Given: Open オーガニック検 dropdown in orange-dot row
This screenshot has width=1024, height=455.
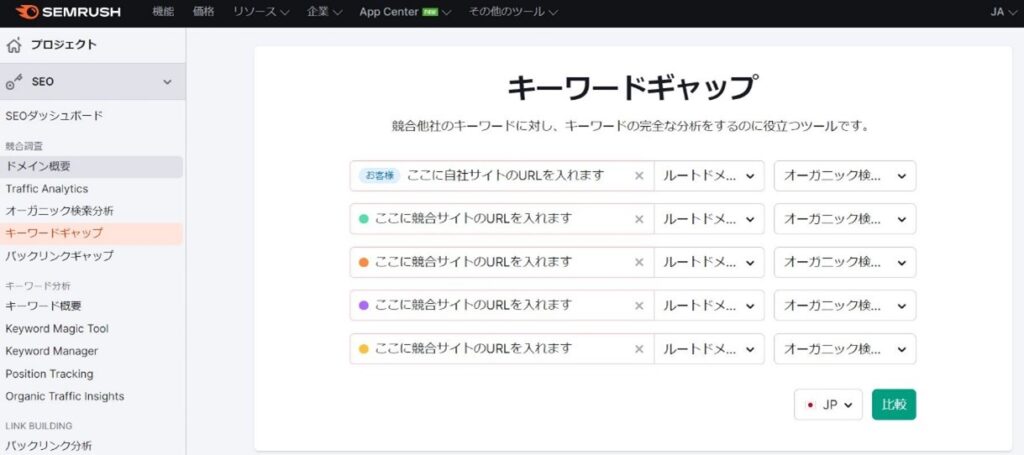Looking at the screenshot, I should (x=845, y=262).
